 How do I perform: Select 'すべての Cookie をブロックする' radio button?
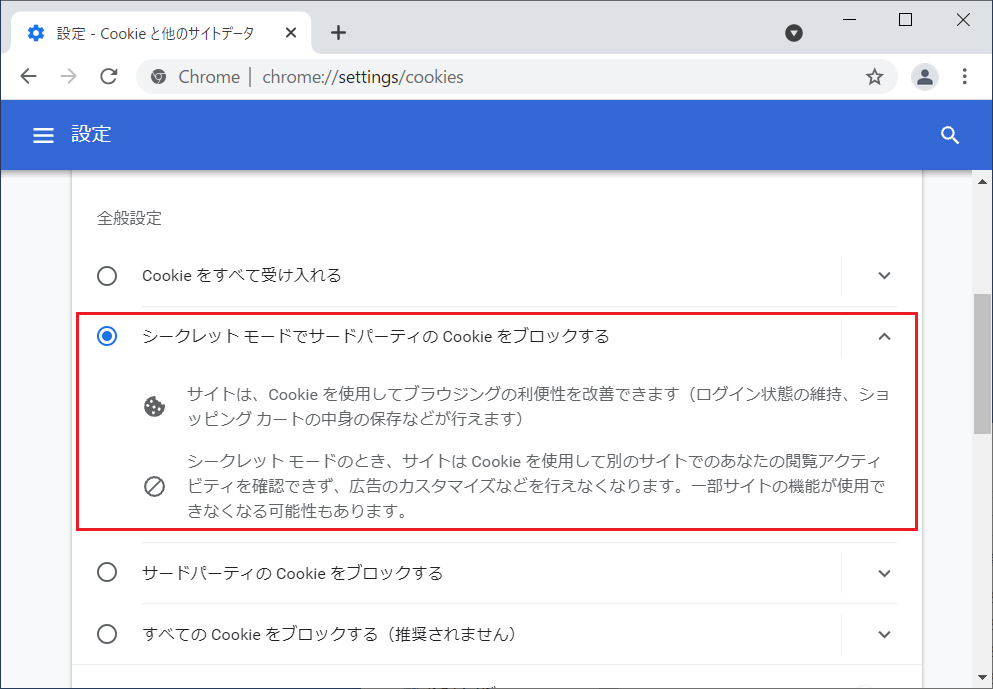(107, 633)
